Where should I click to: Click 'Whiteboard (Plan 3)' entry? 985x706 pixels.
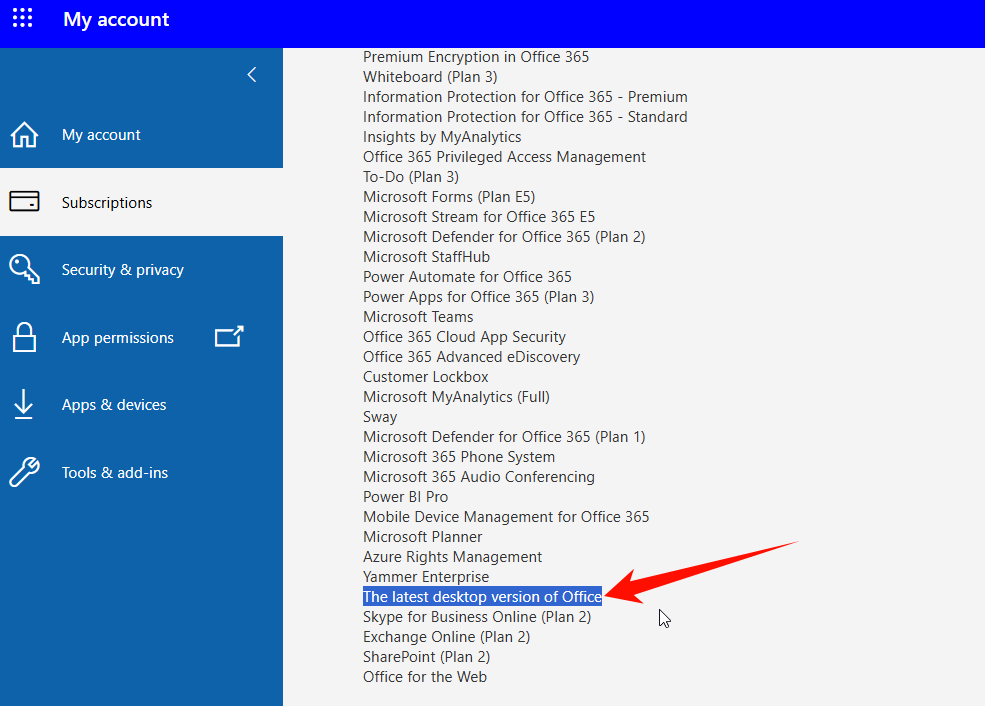(x=430, y=77)
